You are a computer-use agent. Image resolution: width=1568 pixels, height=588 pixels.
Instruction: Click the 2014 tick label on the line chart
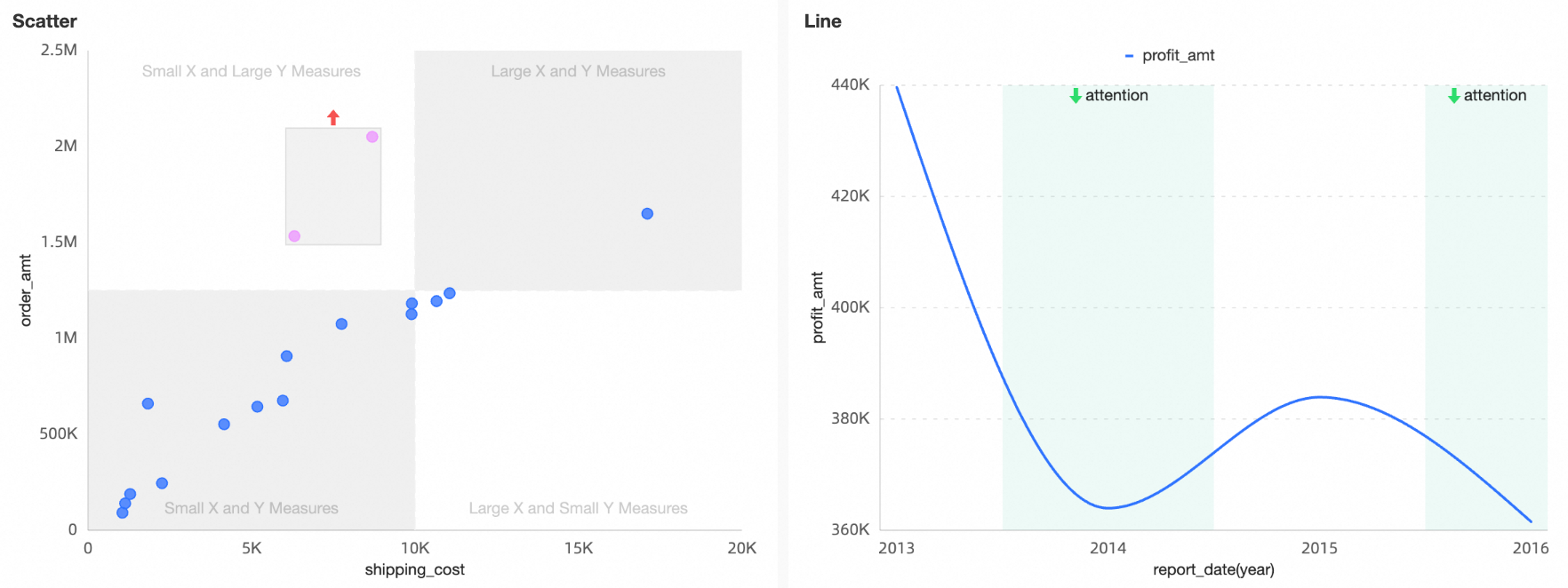click(1108, 548)
